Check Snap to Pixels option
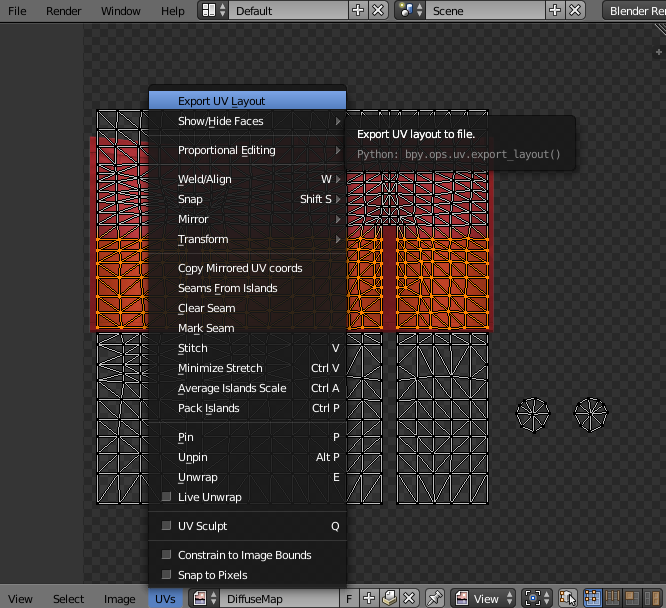 (x=166, y=574)
